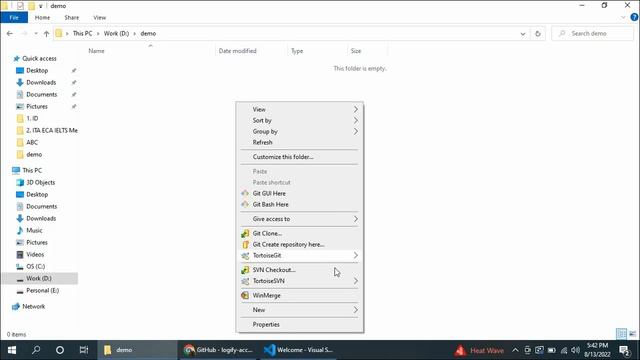Click the Git GUI Here icon
This screenshot has height=360, width=640.
coord(245,193)
